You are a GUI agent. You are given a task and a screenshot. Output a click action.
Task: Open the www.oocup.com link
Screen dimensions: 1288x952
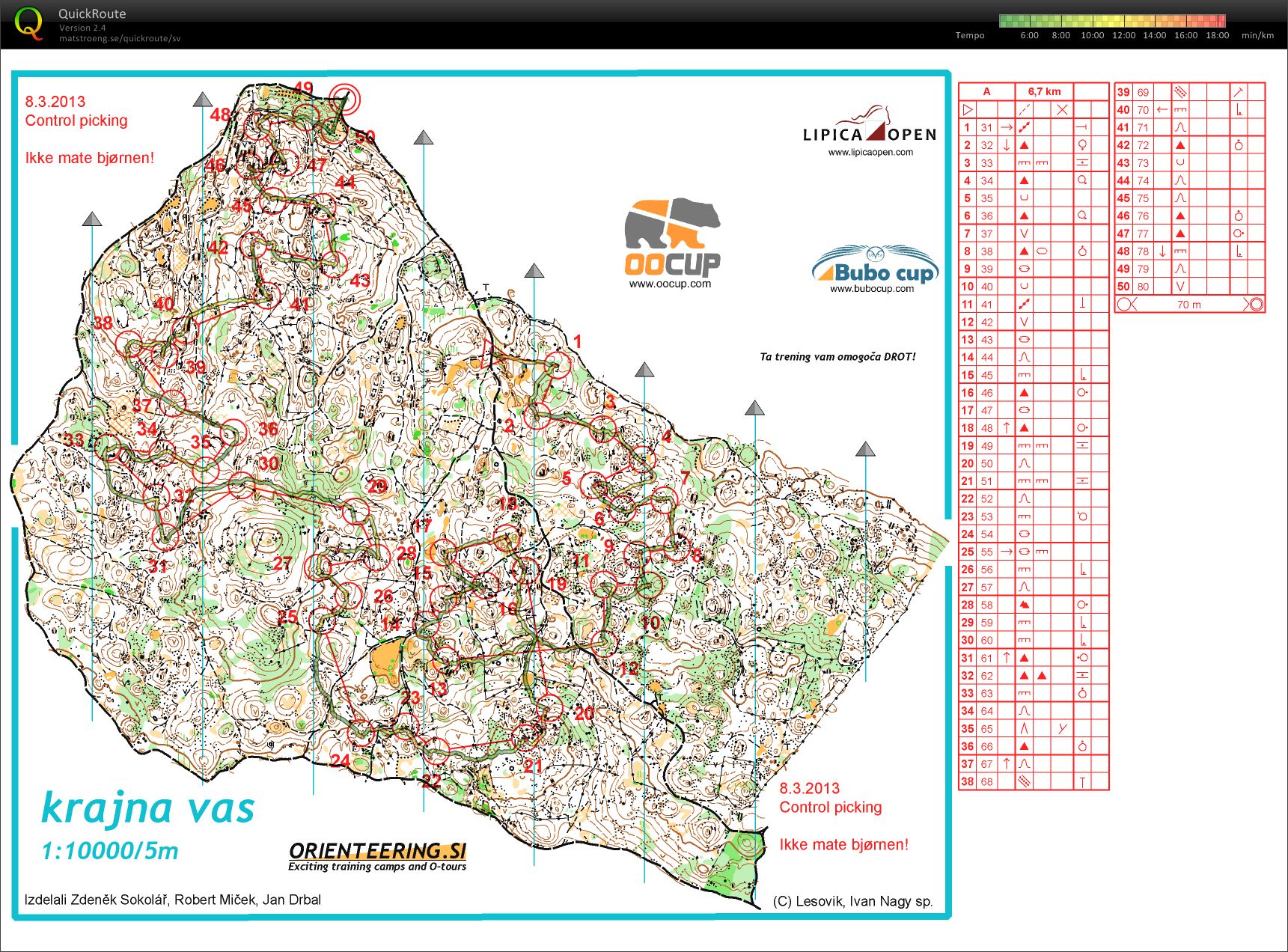coord(670,284)
